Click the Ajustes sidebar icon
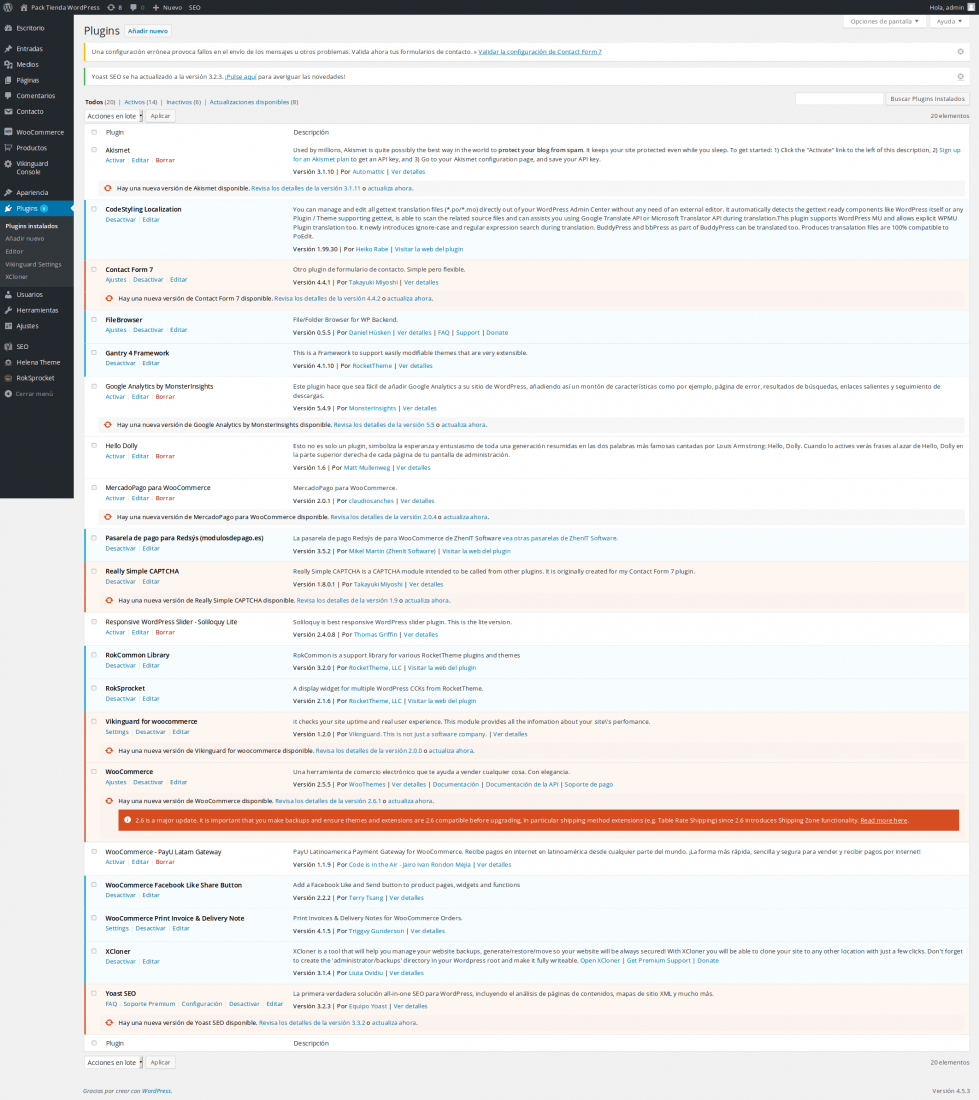Image resolution: width=979 pixels, height=1100 pixels. pyautogui.click(x=8, y=326)
